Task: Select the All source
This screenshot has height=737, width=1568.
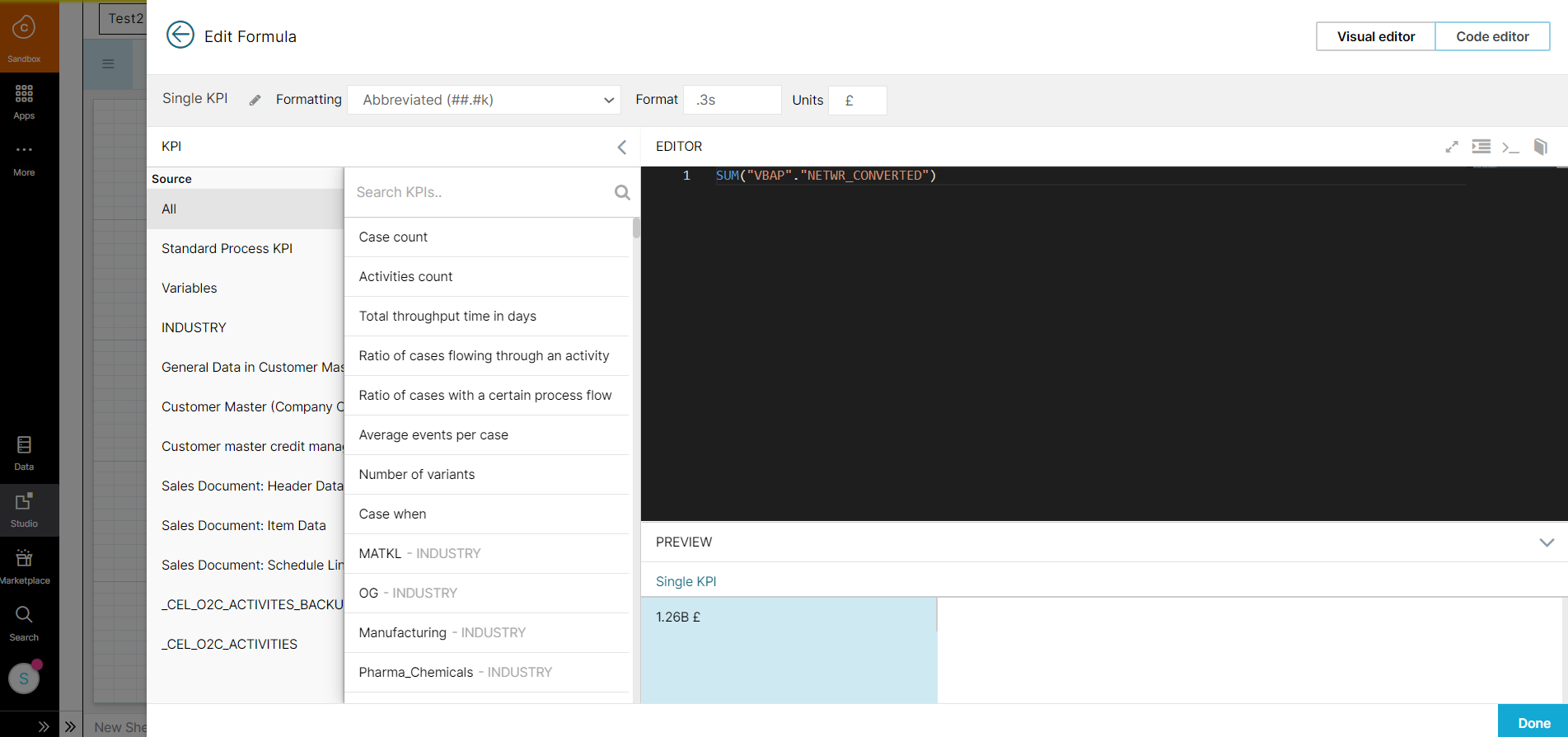Action: click(x=246, y=209)
